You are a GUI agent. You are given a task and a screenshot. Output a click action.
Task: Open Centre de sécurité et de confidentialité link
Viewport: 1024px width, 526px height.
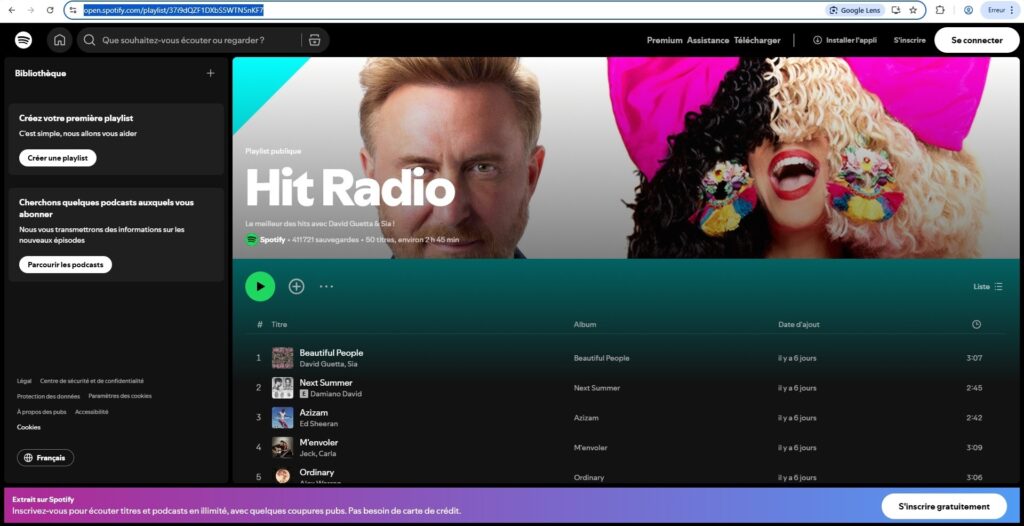[92, 381]
